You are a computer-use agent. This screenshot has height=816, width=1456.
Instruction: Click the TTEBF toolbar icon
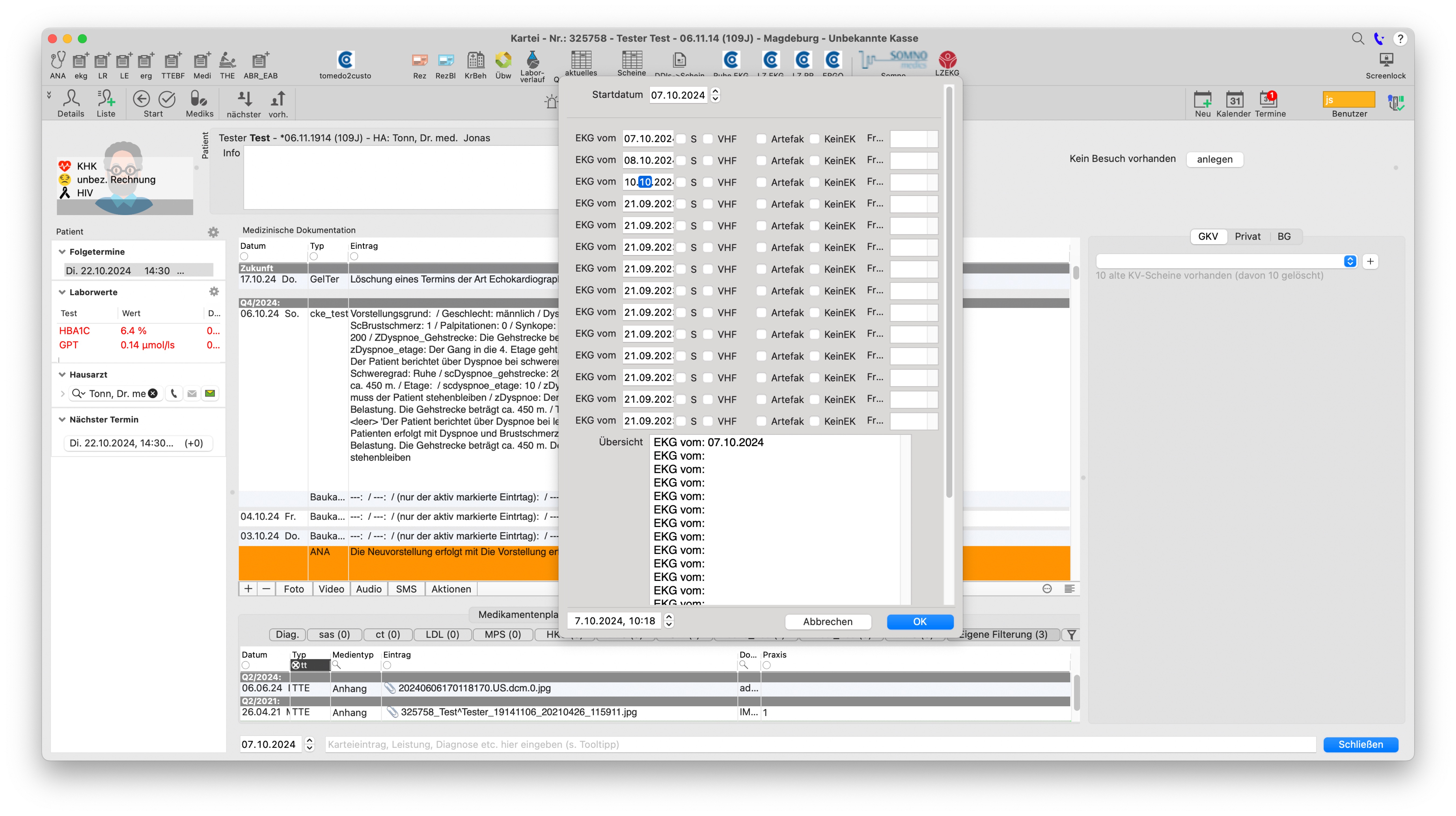pyautogui.click(x=172, y=60)
